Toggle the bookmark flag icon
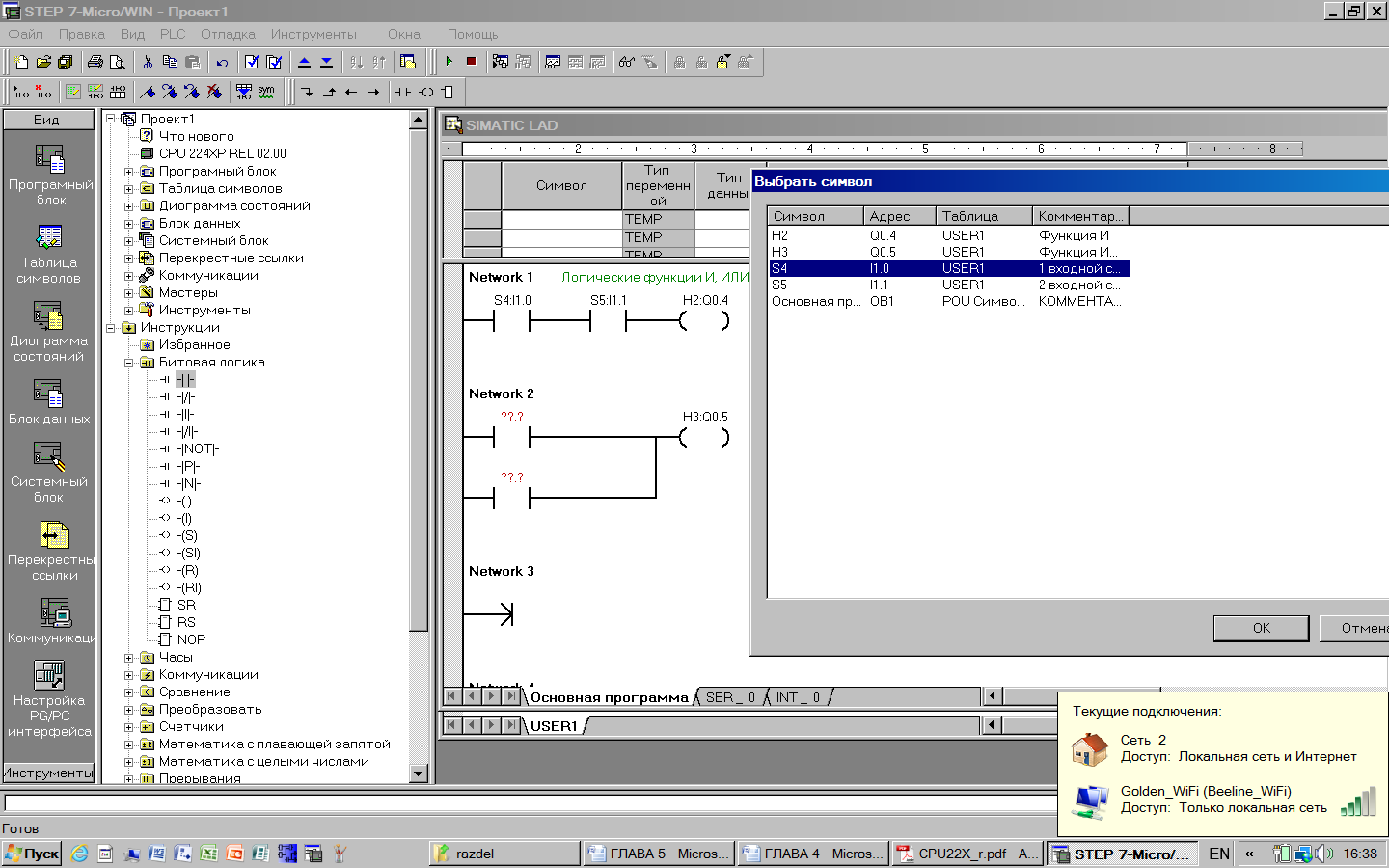The width and height of the screenshot is (1389, 868). pyautogui.click(x=148, y=92)
